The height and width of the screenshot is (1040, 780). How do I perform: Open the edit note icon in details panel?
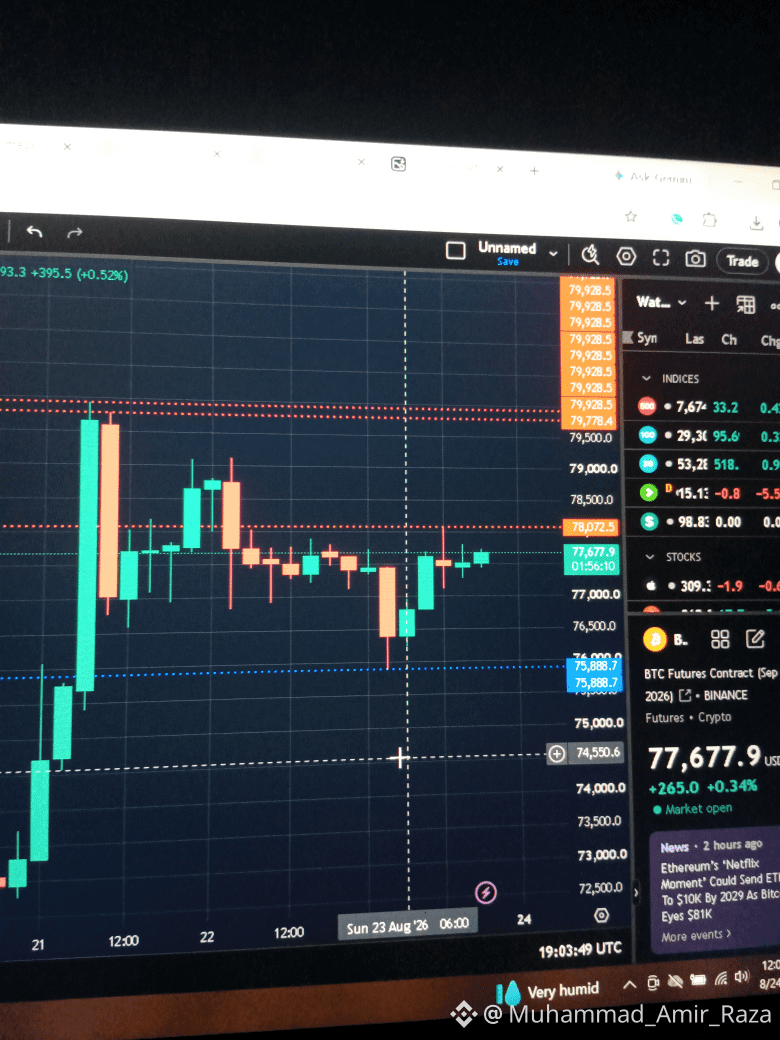(755, 639)
